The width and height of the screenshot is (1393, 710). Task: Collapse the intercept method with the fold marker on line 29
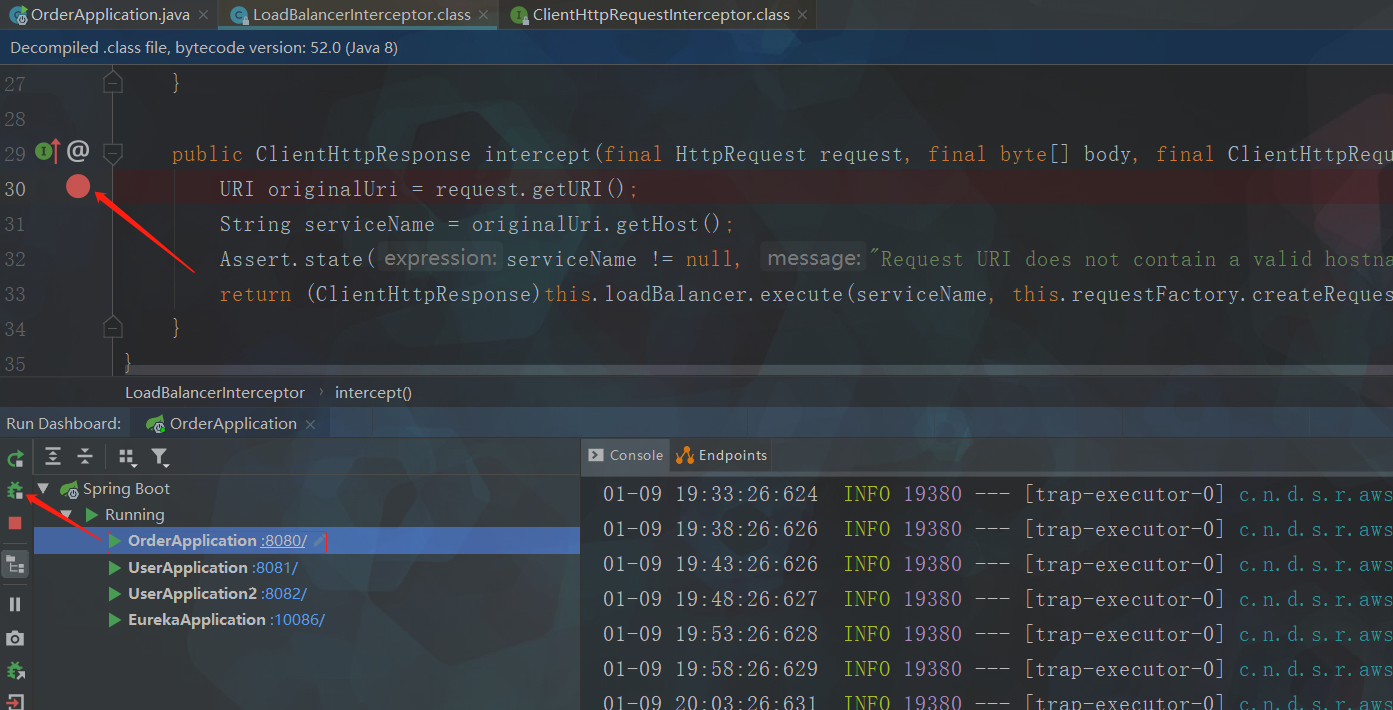click(x=113, y=153)
